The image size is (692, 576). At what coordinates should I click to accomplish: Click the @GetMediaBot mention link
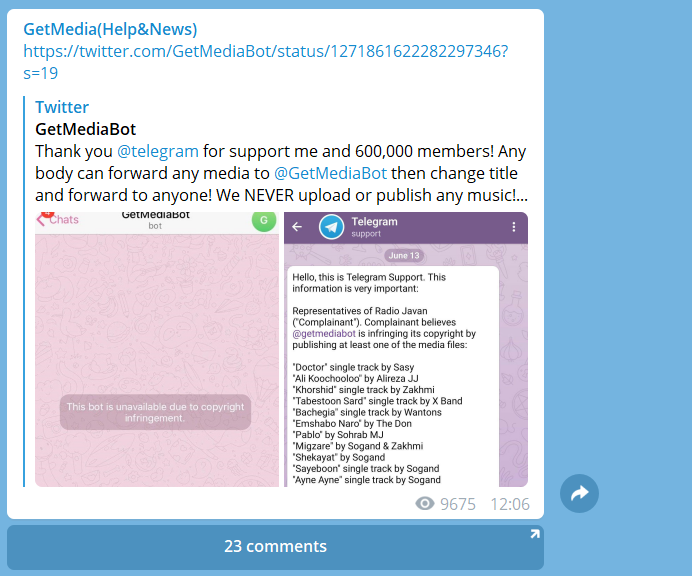(x=331, y=173)
